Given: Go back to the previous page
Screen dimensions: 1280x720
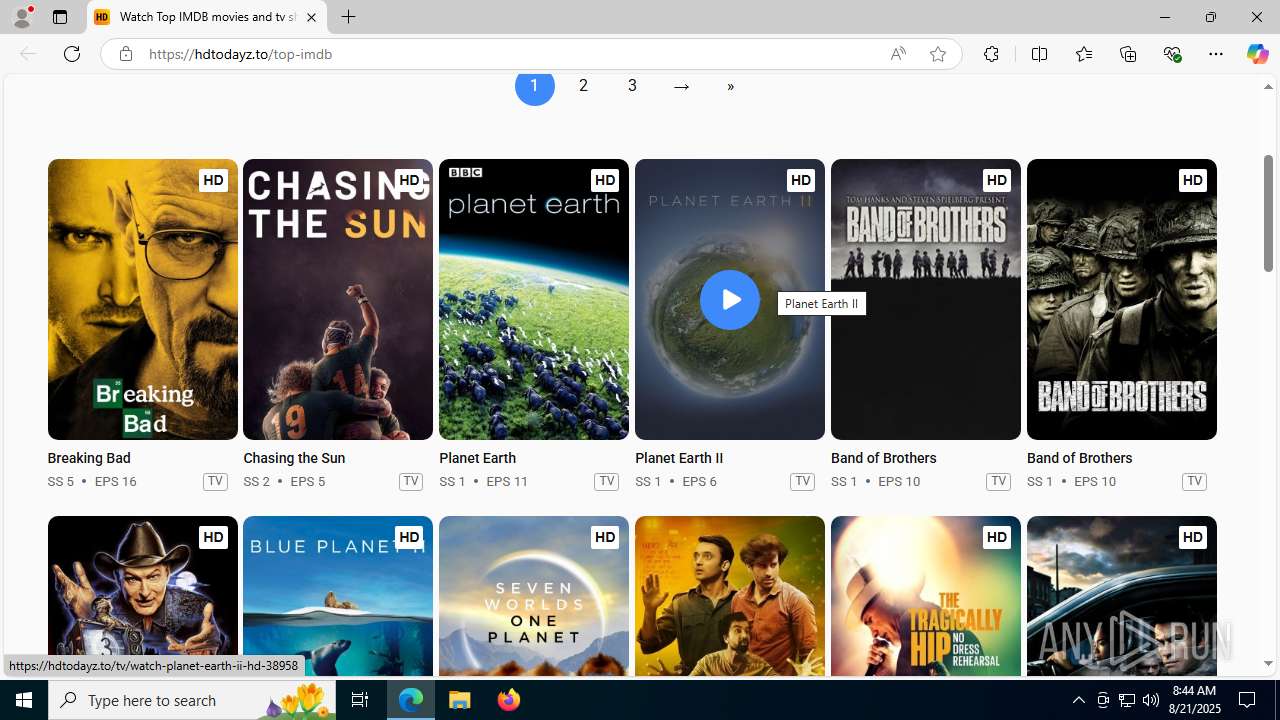Looking at the screenshot, I should point(28,54).
